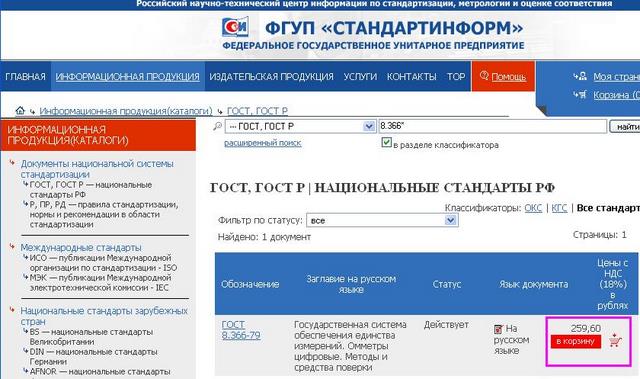640x379 pixels.
Task: Open ИЗДАТЕЛЬСКАЯ ПРОДУКЦИЯ menu item
Action: (x=271, y=76)
